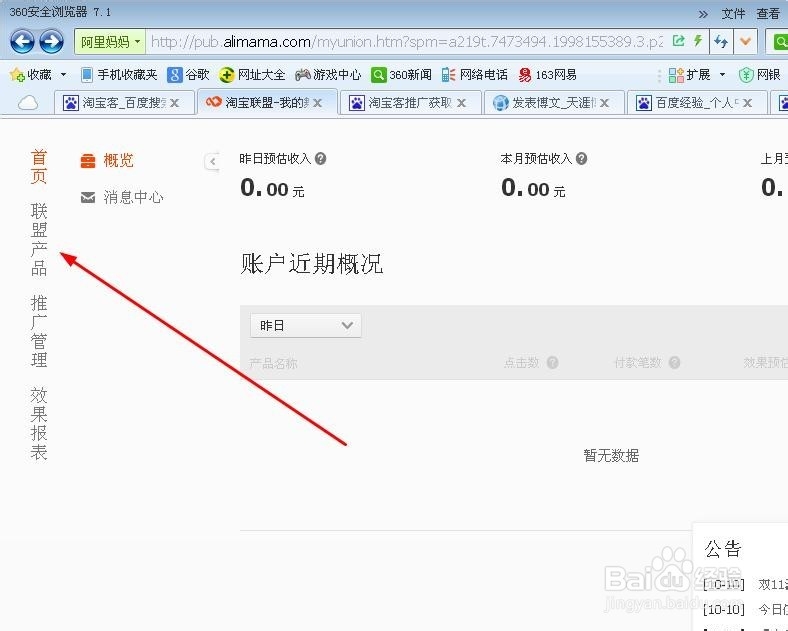Open the 查看 menu
788x631 pixels.
click(x=768, y=14)
